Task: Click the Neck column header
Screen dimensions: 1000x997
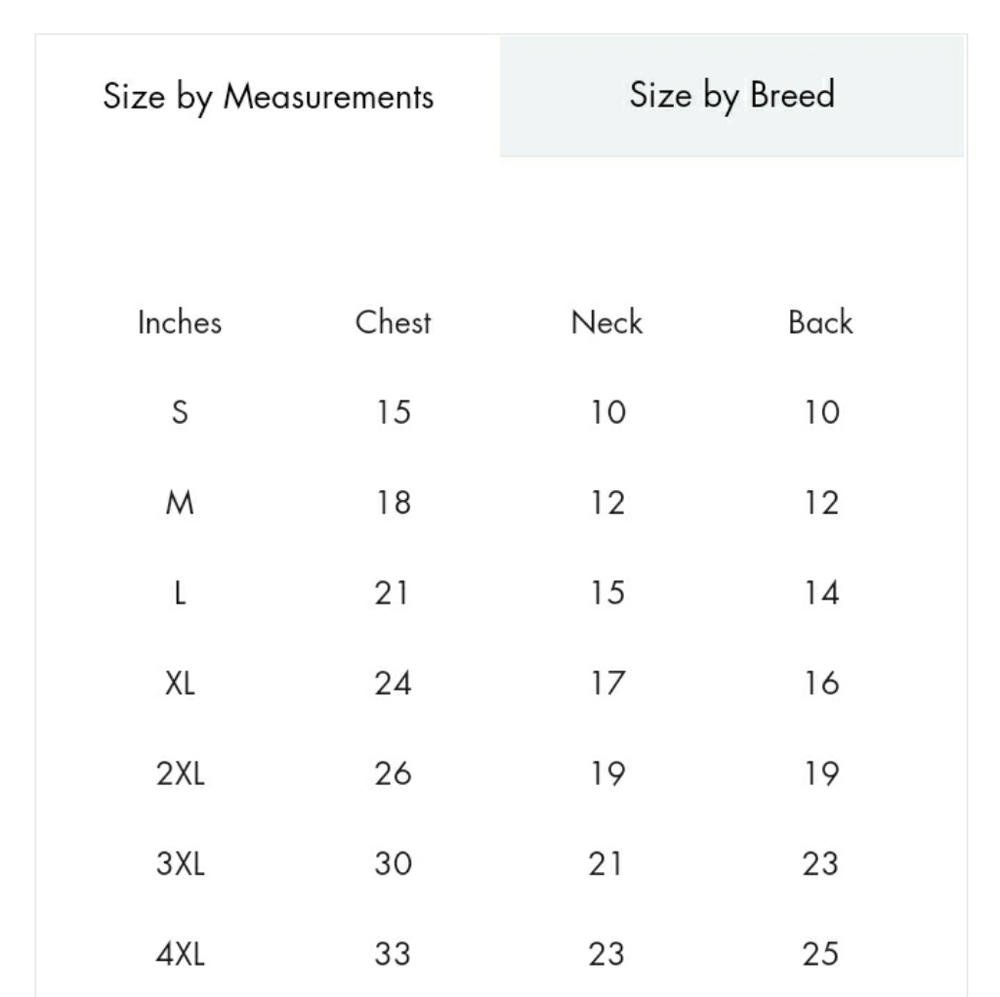Action: tap(607, 322)
